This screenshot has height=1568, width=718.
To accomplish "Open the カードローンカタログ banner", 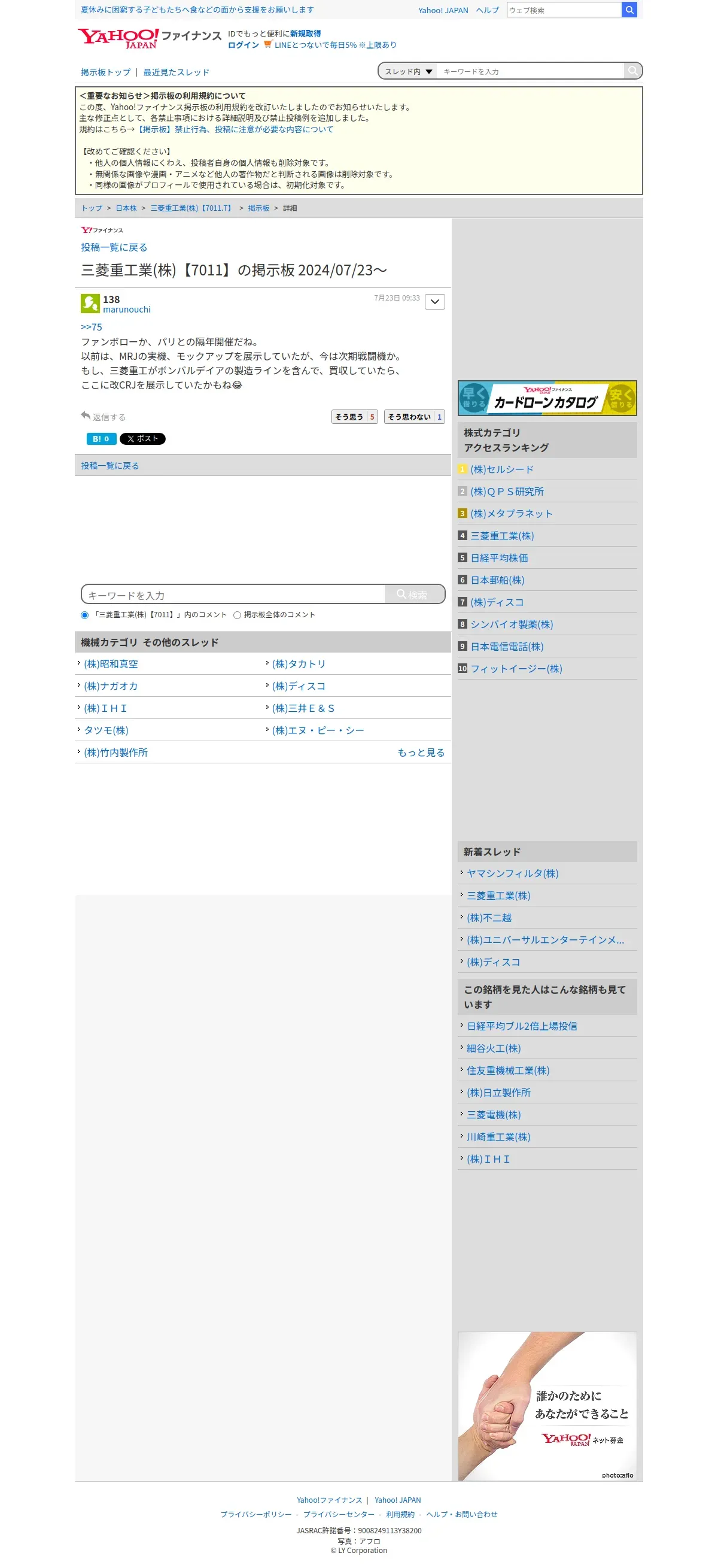I will [x=547, y=398].
